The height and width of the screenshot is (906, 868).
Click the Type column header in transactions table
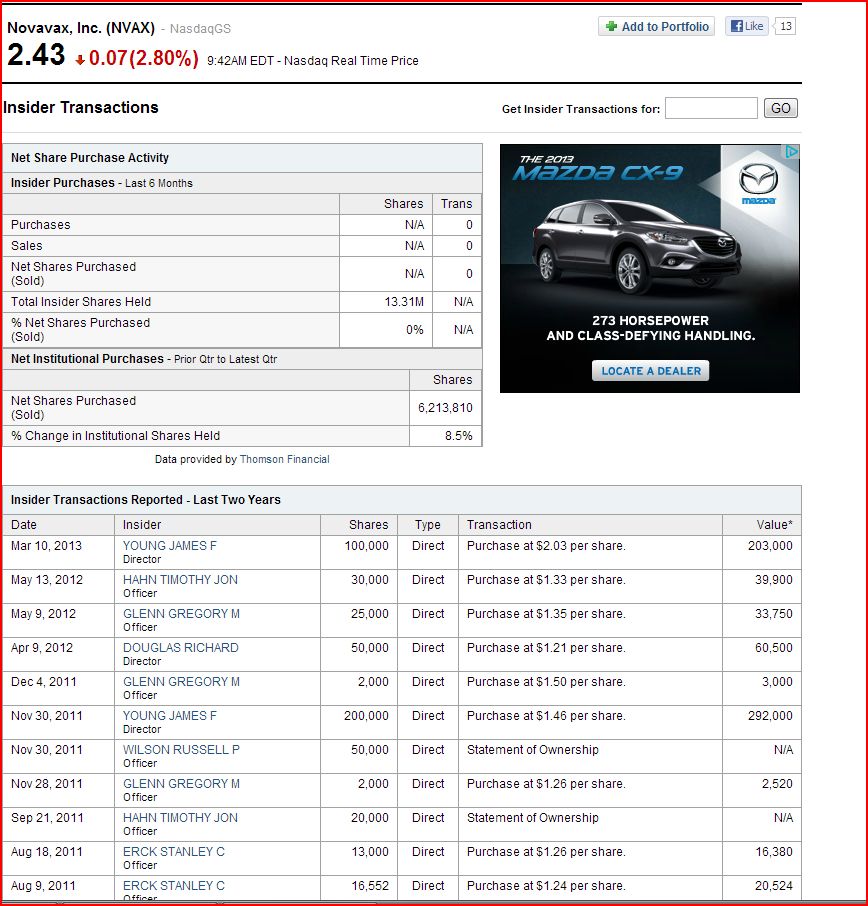428,525
